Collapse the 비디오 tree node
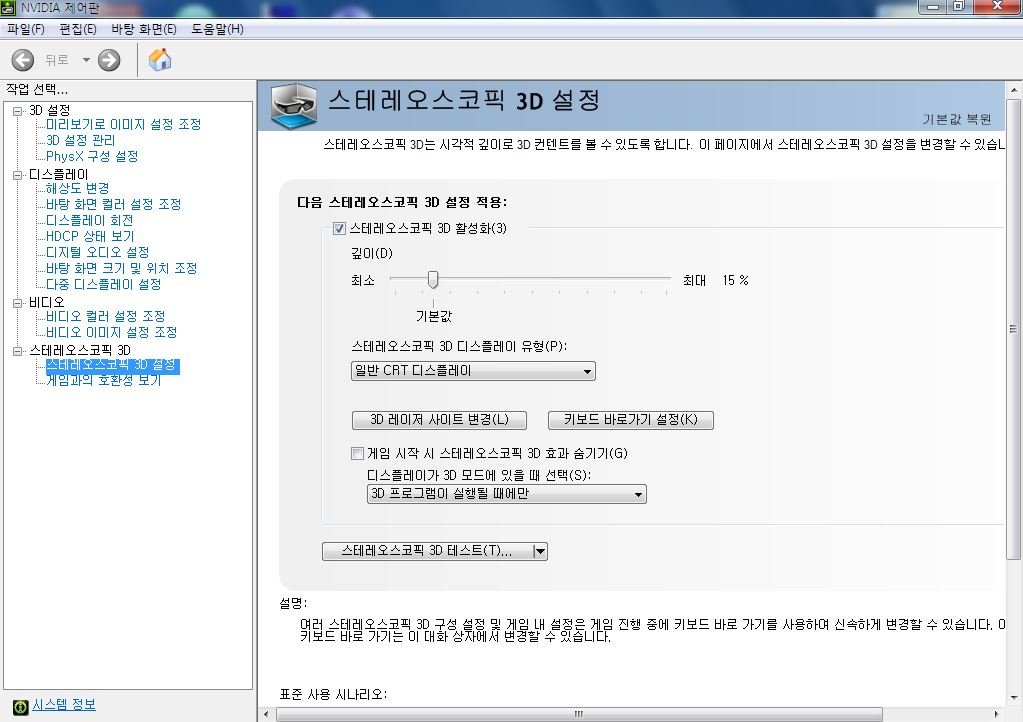Screen dimensions: 1023x722 click(18, 303)
